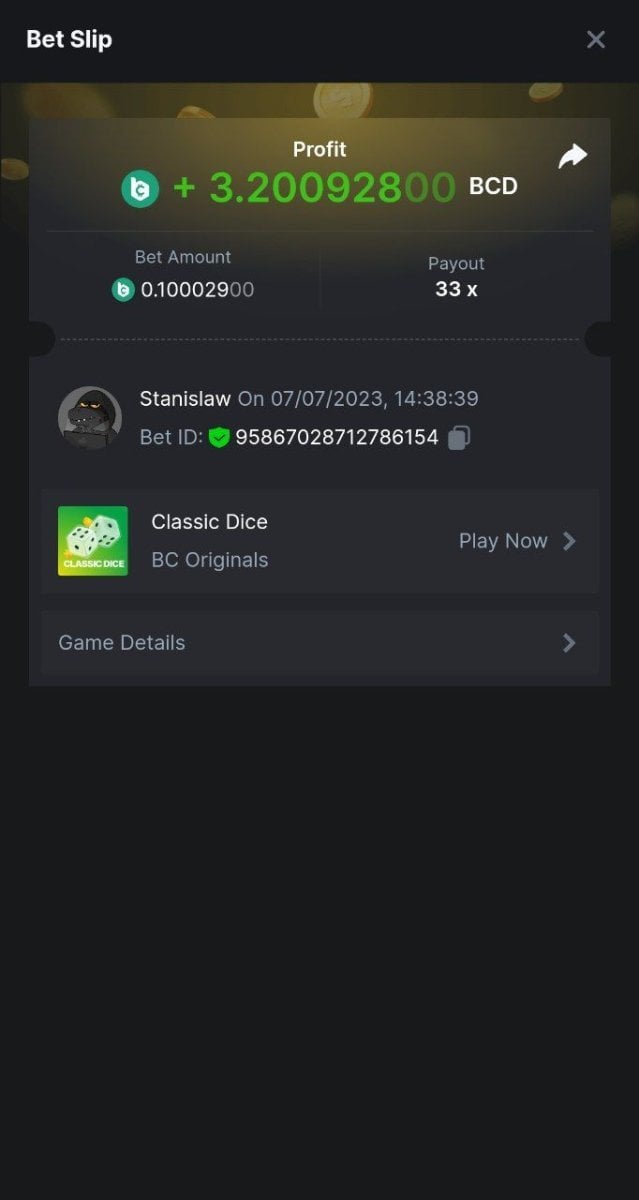Click the chevron next to Play Now
The image size is (639, 1200).
[x=569, y=541]
